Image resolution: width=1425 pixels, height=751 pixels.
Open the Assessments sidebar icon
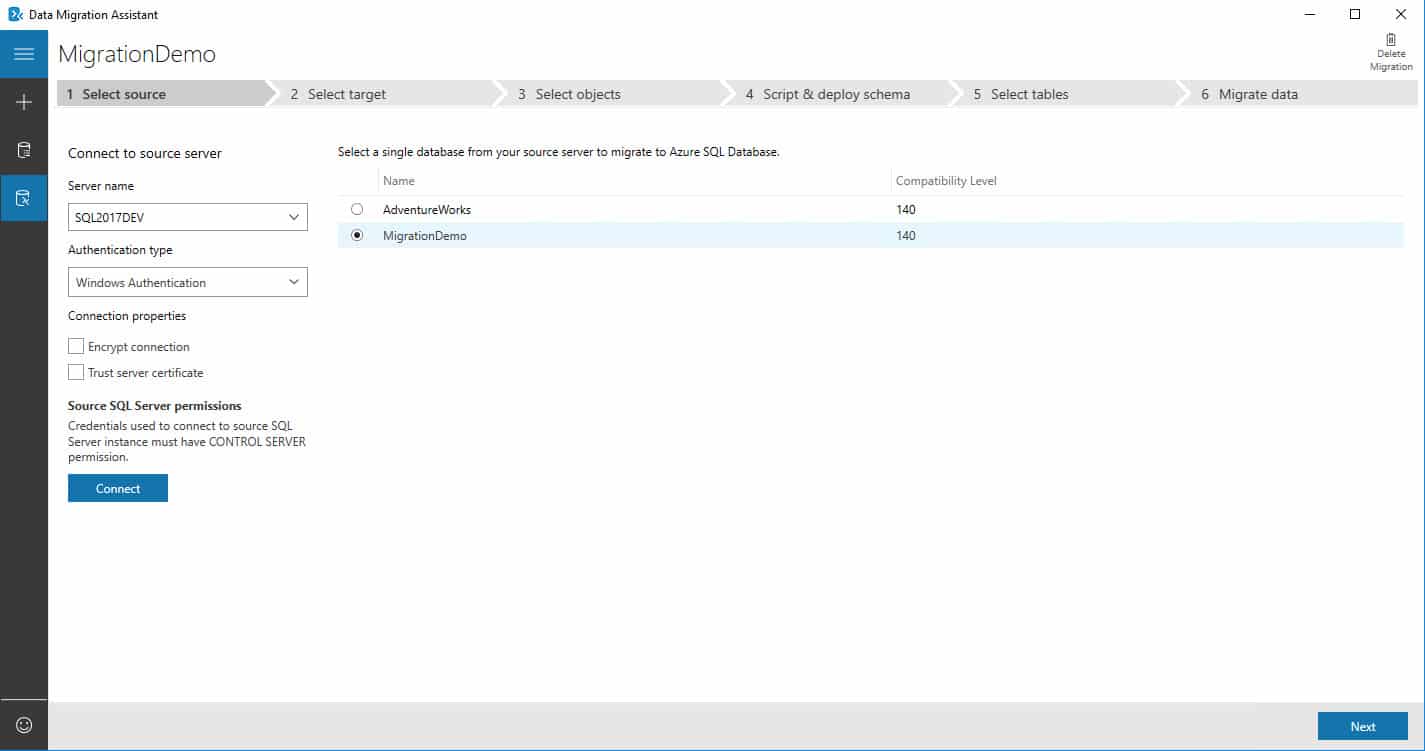[x=24, y=150]
